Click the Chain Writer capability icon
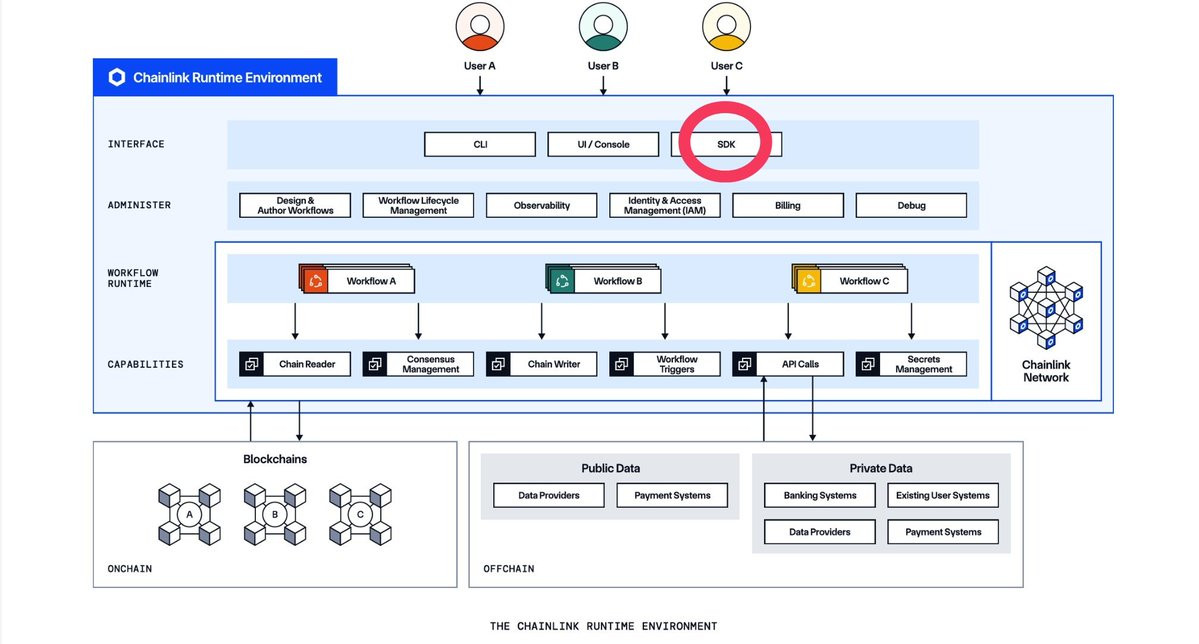This screenshot has height=644, width=1199. pos(499,364)
